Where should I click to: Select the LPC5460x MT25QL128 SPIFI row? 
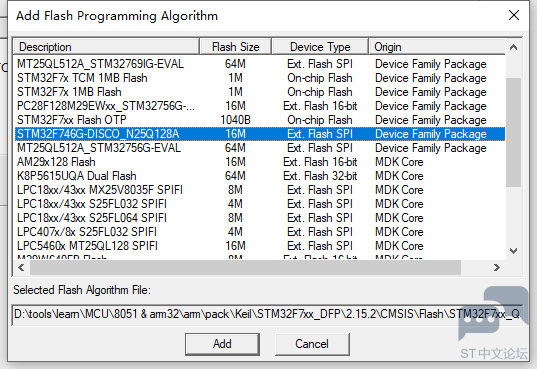point(260,246)
